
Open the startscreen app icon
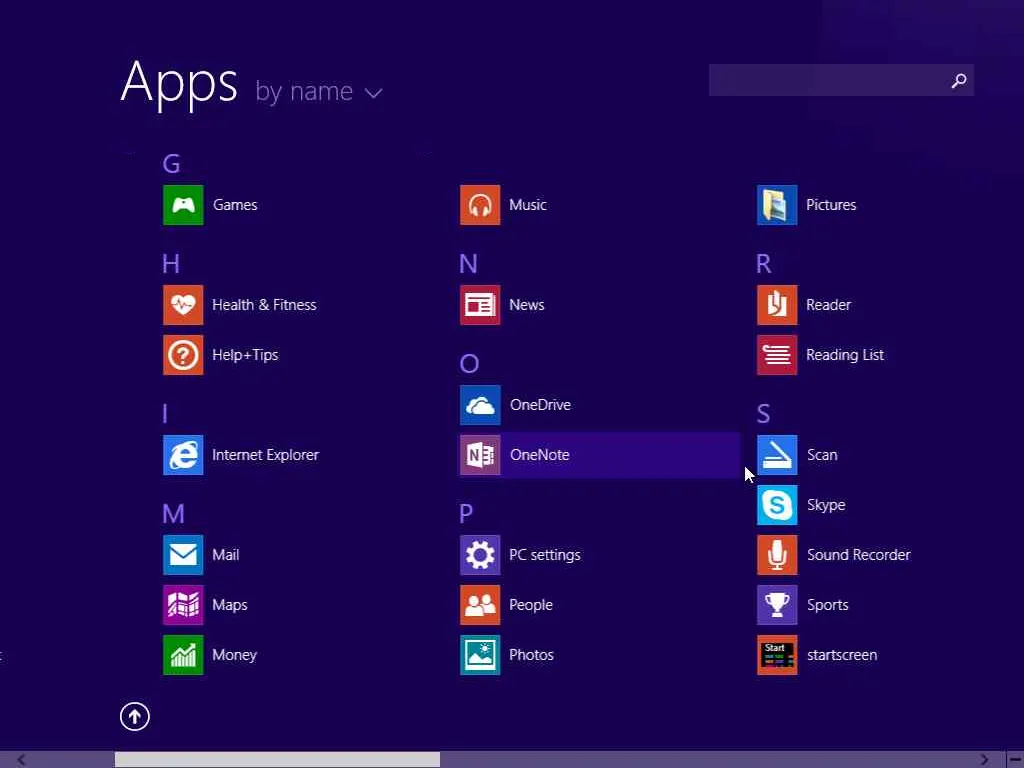[777, 655]
